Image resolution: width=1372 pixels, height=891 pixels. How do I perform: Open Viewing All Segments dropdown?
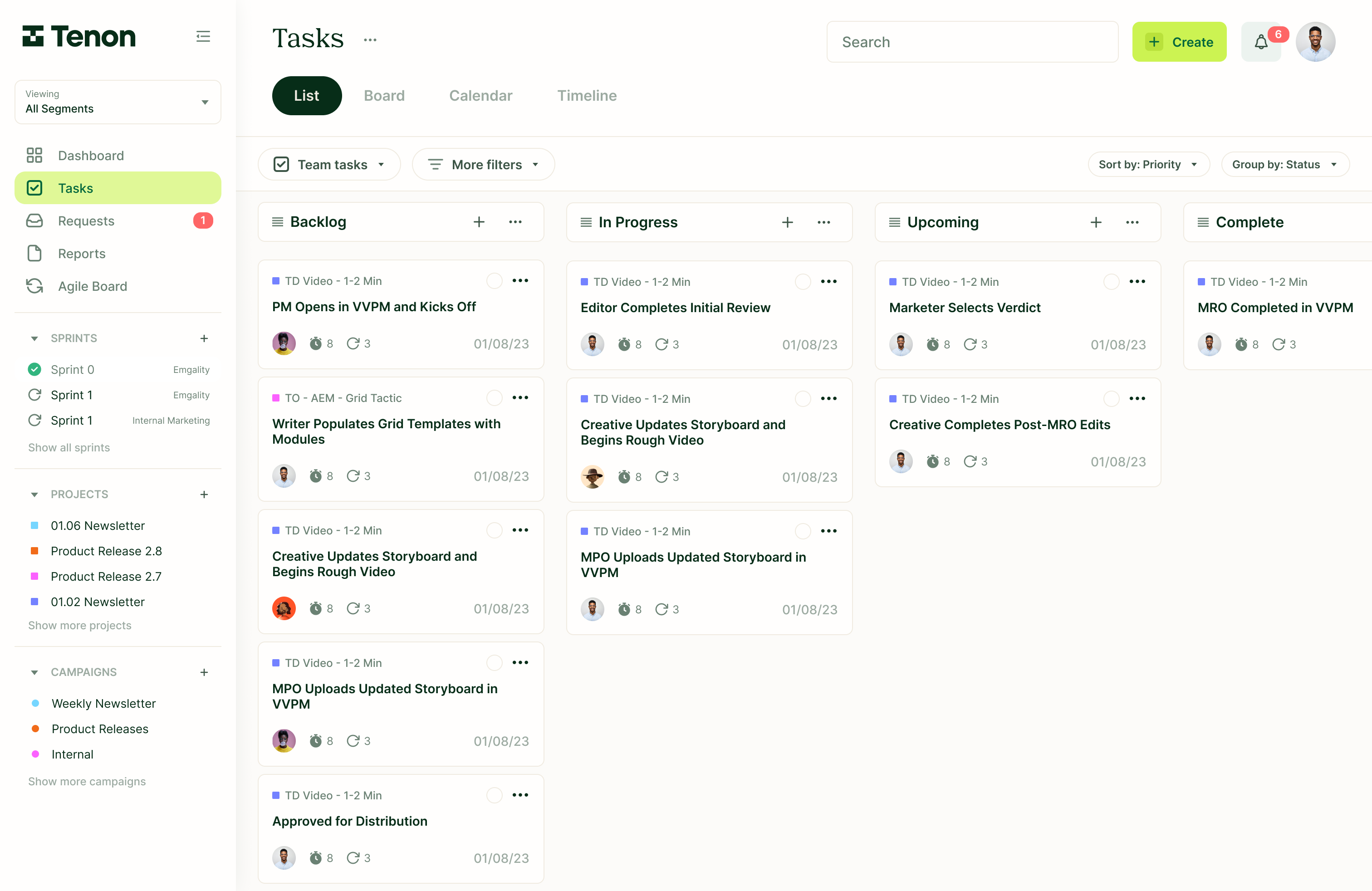tap(118, 102)
